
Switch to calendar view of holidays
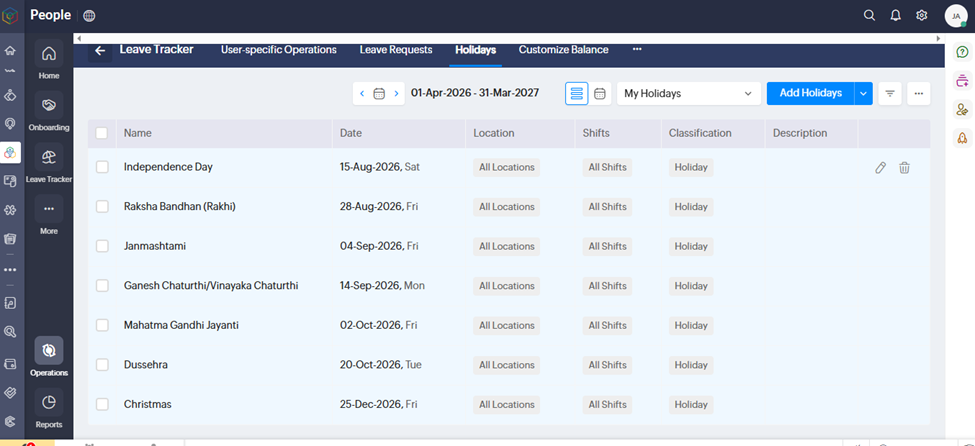tap(600, 93)
